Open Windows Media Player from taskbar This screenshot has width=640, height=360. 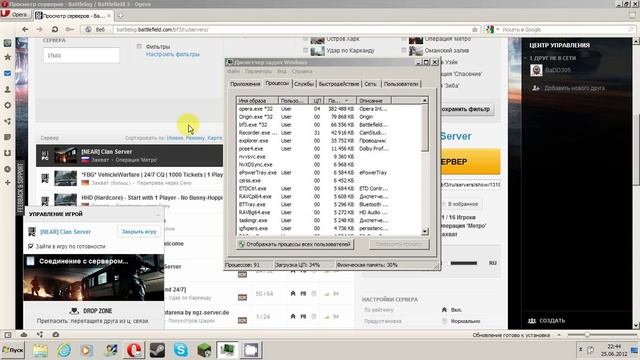coord(87,350)
